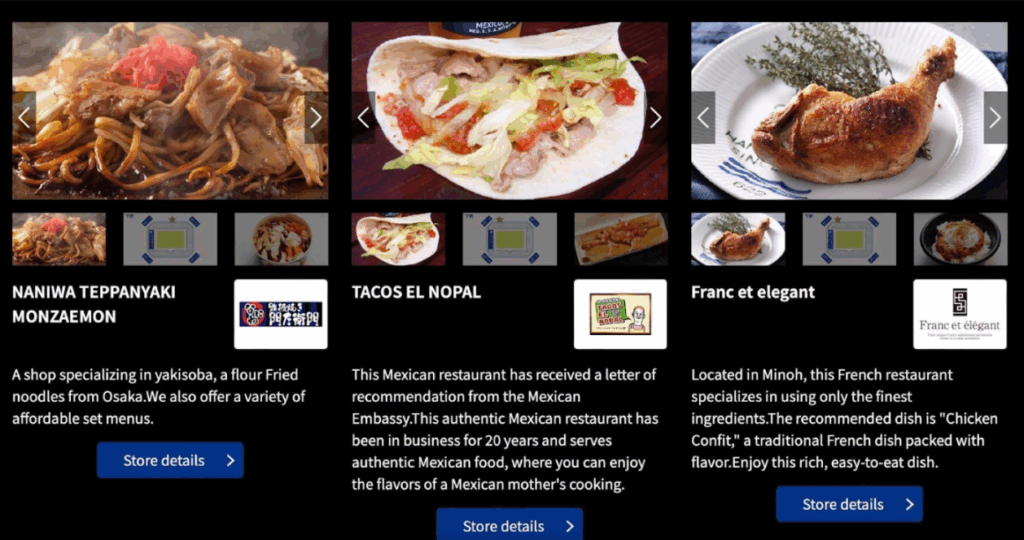Select the yakisoba thumbnail
The width and height of the screenshot is (1024, 540).
59,239
